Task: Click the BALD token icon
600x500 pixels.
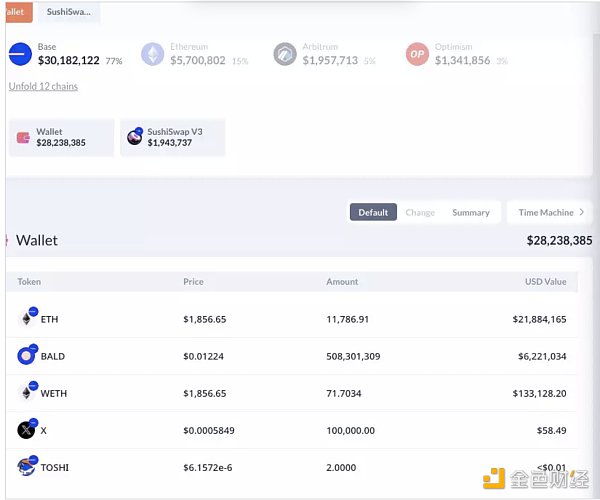Action: pos(28,355)
